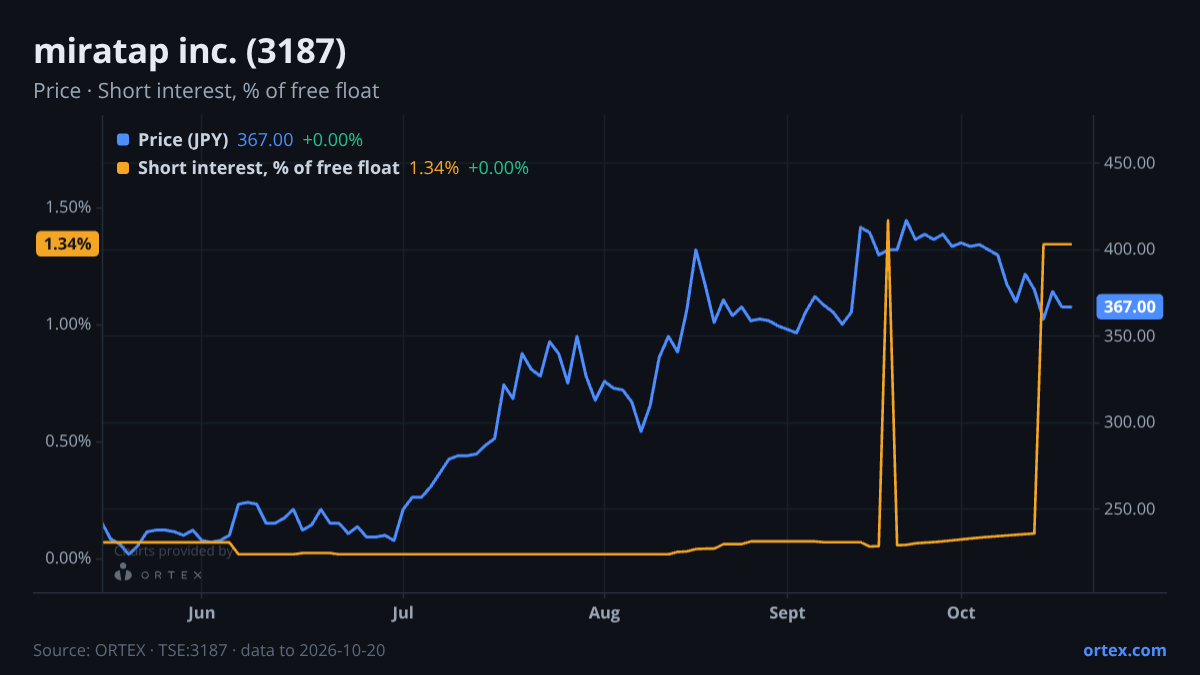The width and height of the screenshot is (1200, 675).
Task: Click the 367.00 price value in the legend
Action: pyautogui.click(x=265, y=140)
